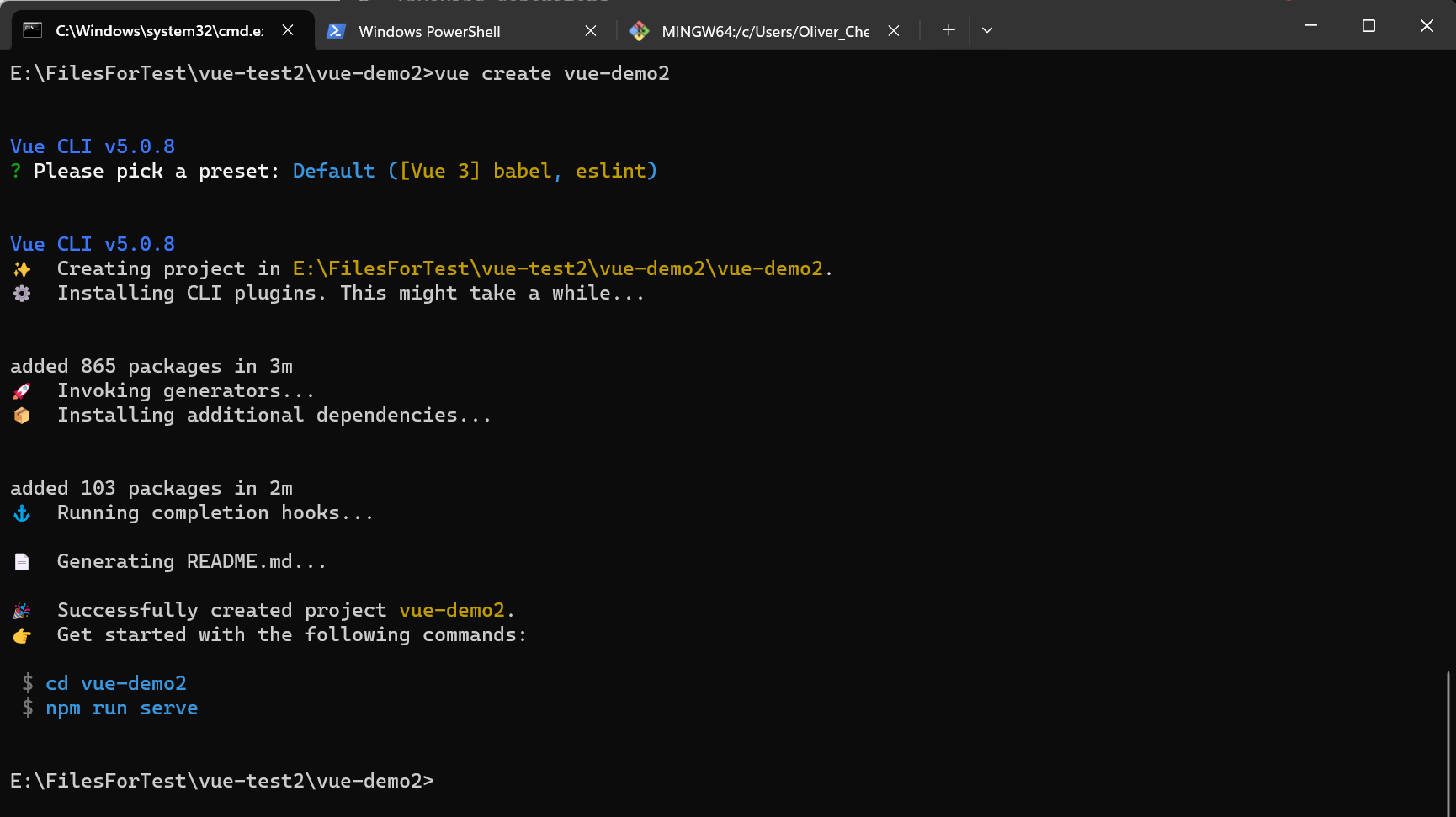Close the terminal window
This screenshot has height=817, width=1456.
pyautogui.click(x=1427, y=26)
